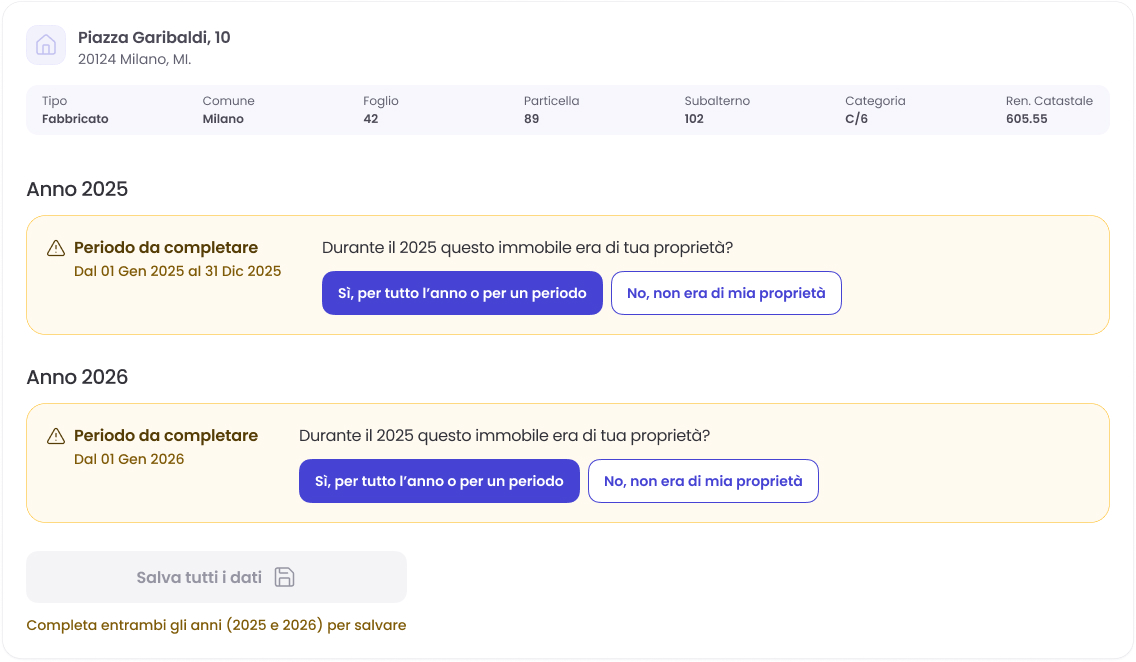Click the "Salva tutti i dati" label
This screenshot has width=1136, height=662.
(199, 577)
